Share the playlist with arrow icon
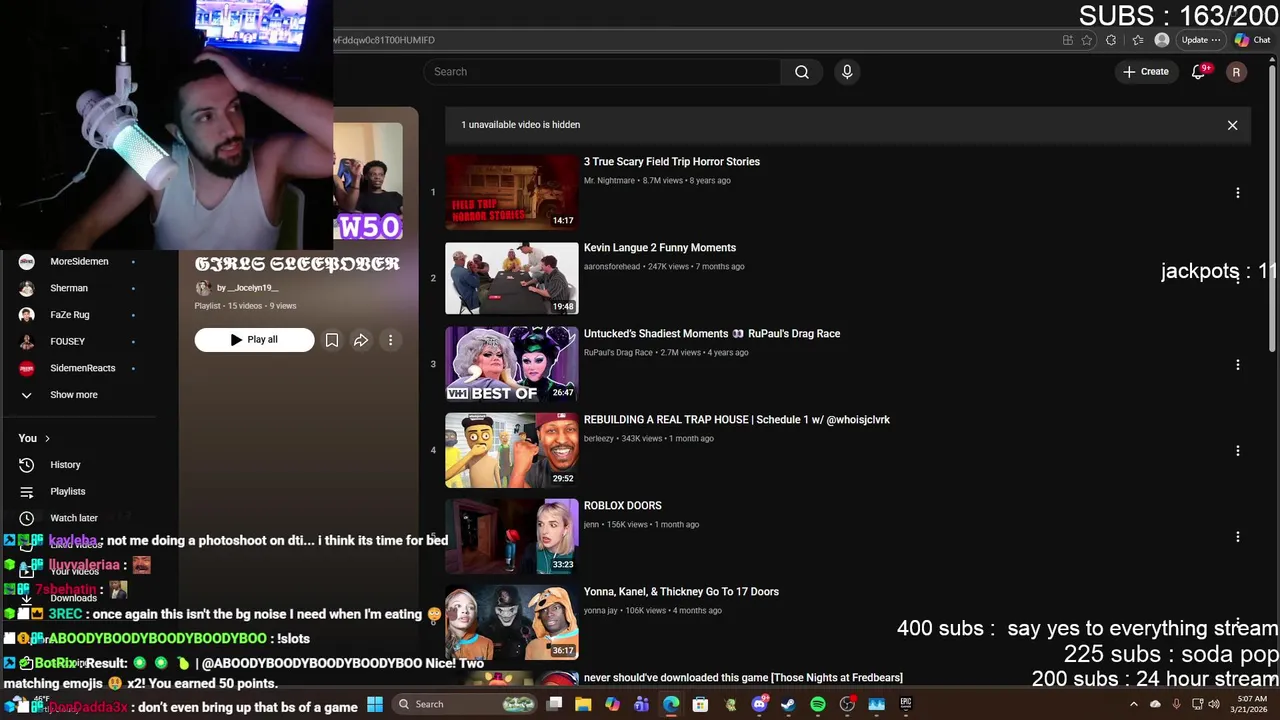Viewport: 1280px width, 720px height. (x=361, y=340)
